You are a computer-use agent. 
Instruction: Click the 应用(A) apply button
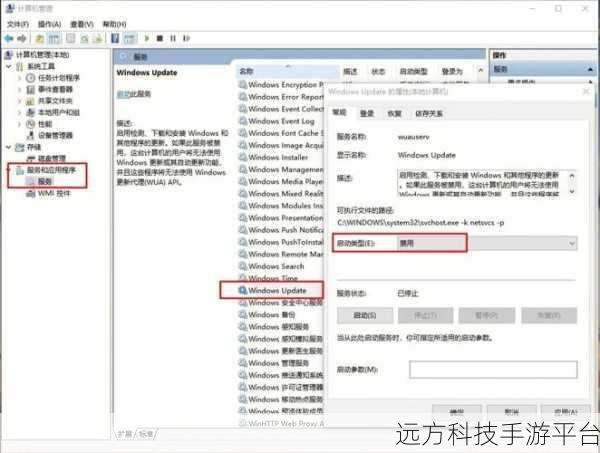point(566,412)
